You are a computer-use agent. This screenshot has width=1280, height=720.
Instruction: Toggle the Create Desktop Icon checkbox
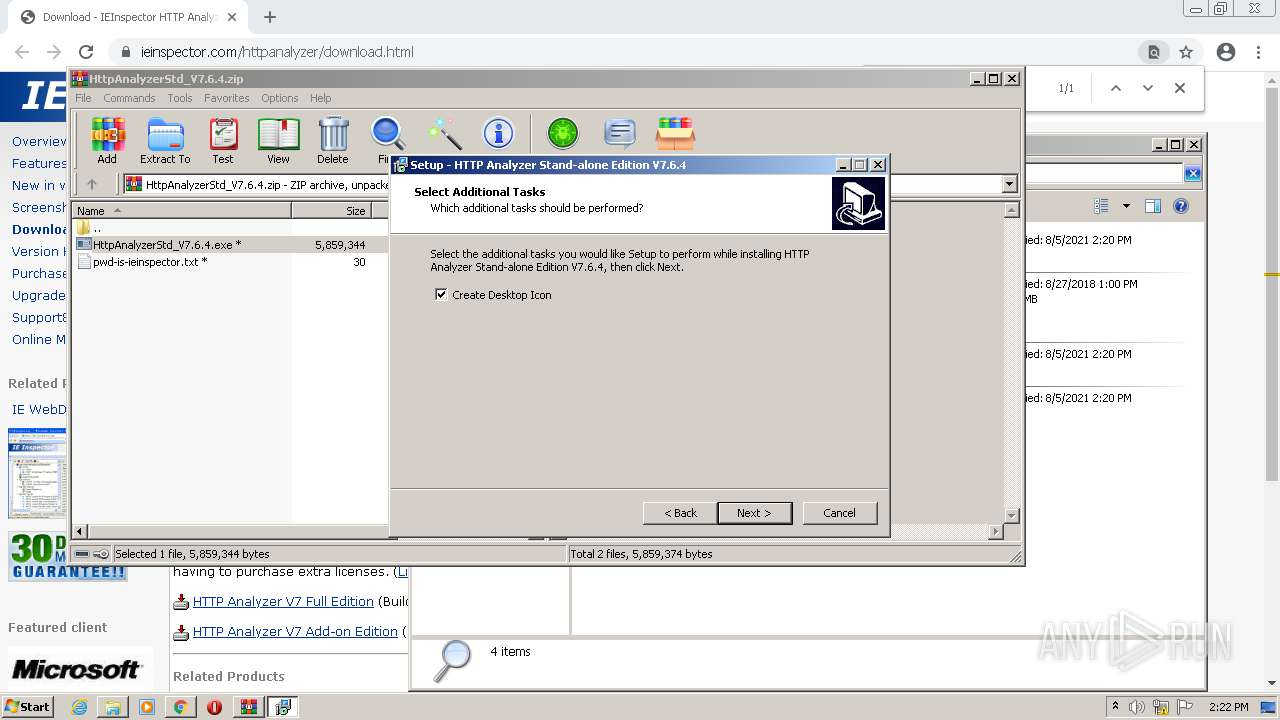441,295
